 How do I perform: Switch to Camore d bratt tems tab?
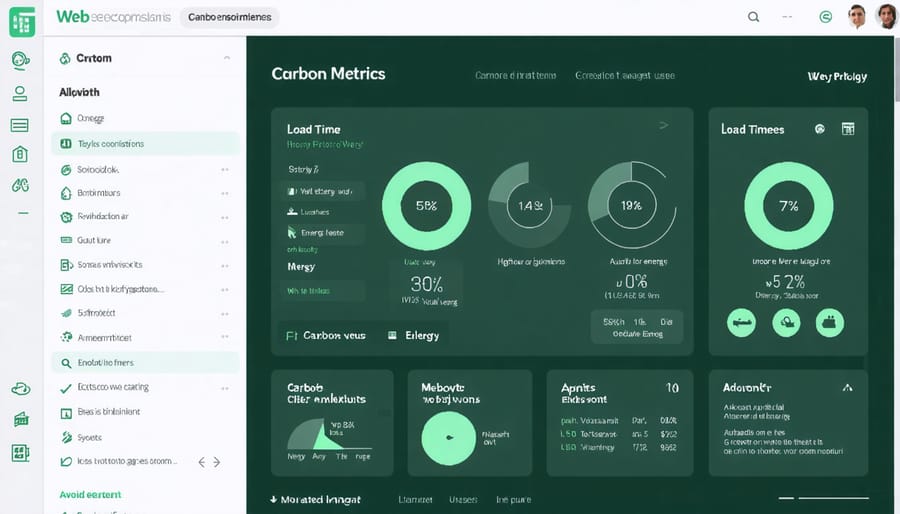(x=515, y=75)
